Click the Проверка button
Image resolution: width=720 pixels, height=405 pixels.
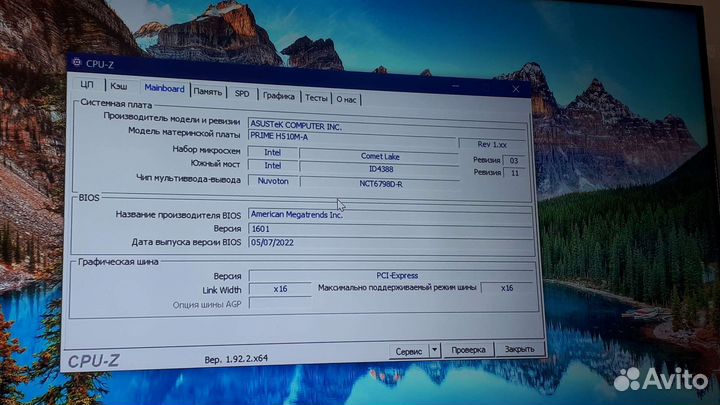coord(468,350)
